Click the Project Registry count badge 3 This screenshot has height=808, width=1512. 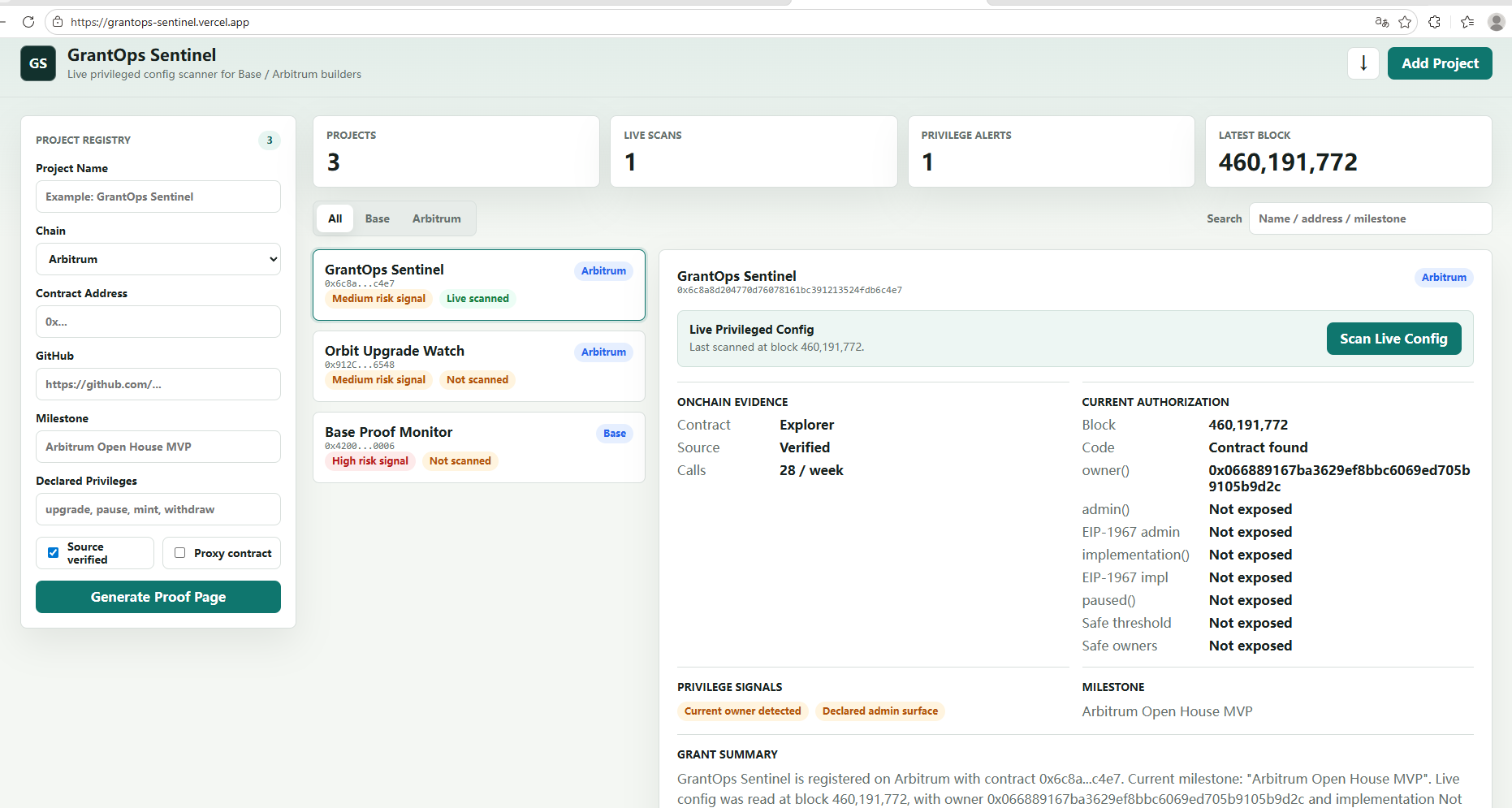tap(270, 140)
